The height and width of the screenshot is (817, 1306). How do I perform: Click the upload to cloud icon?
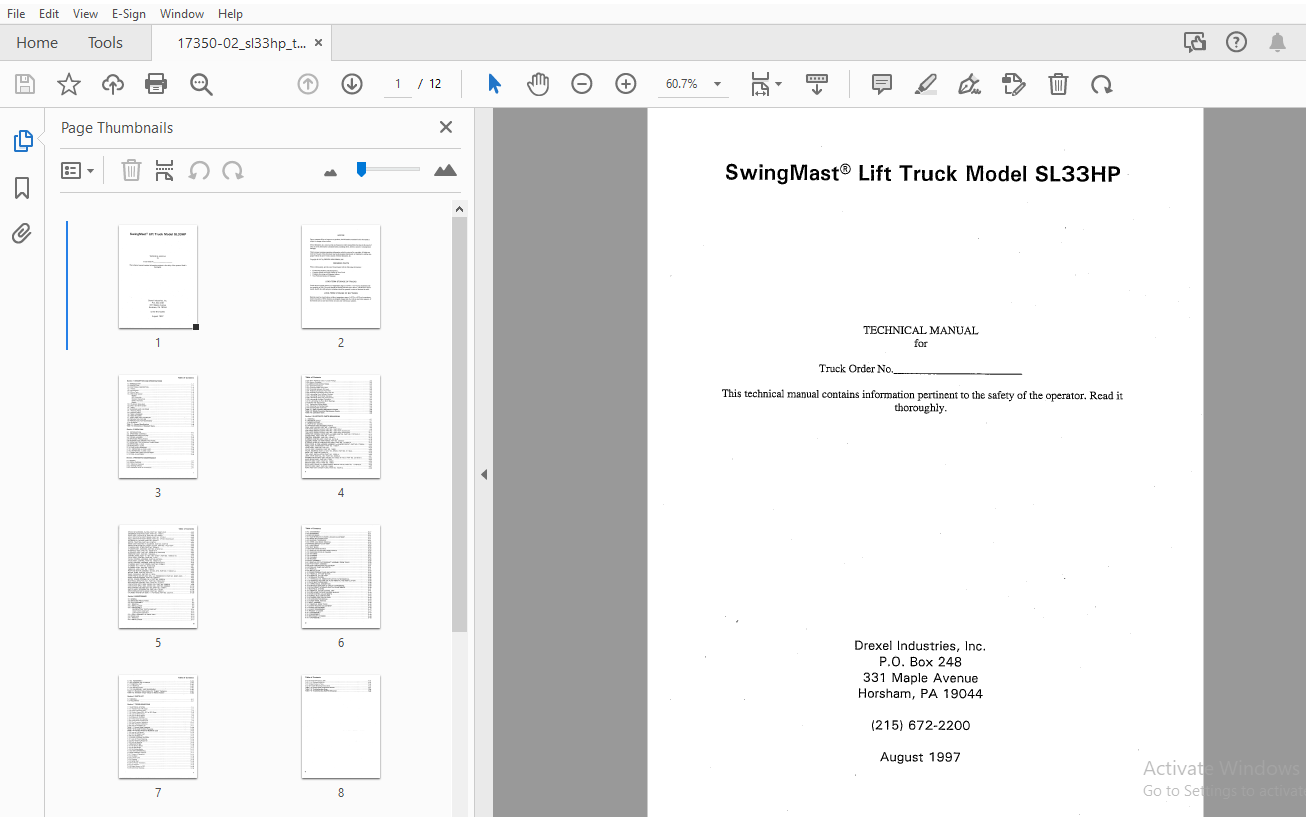[113, 84]
